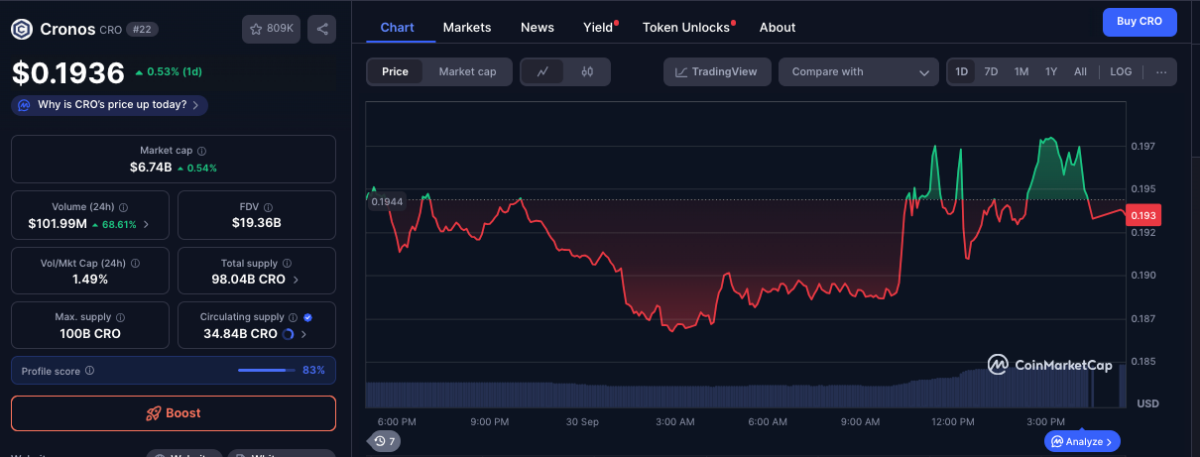Click the Market cap info icon

coord(201,150)
